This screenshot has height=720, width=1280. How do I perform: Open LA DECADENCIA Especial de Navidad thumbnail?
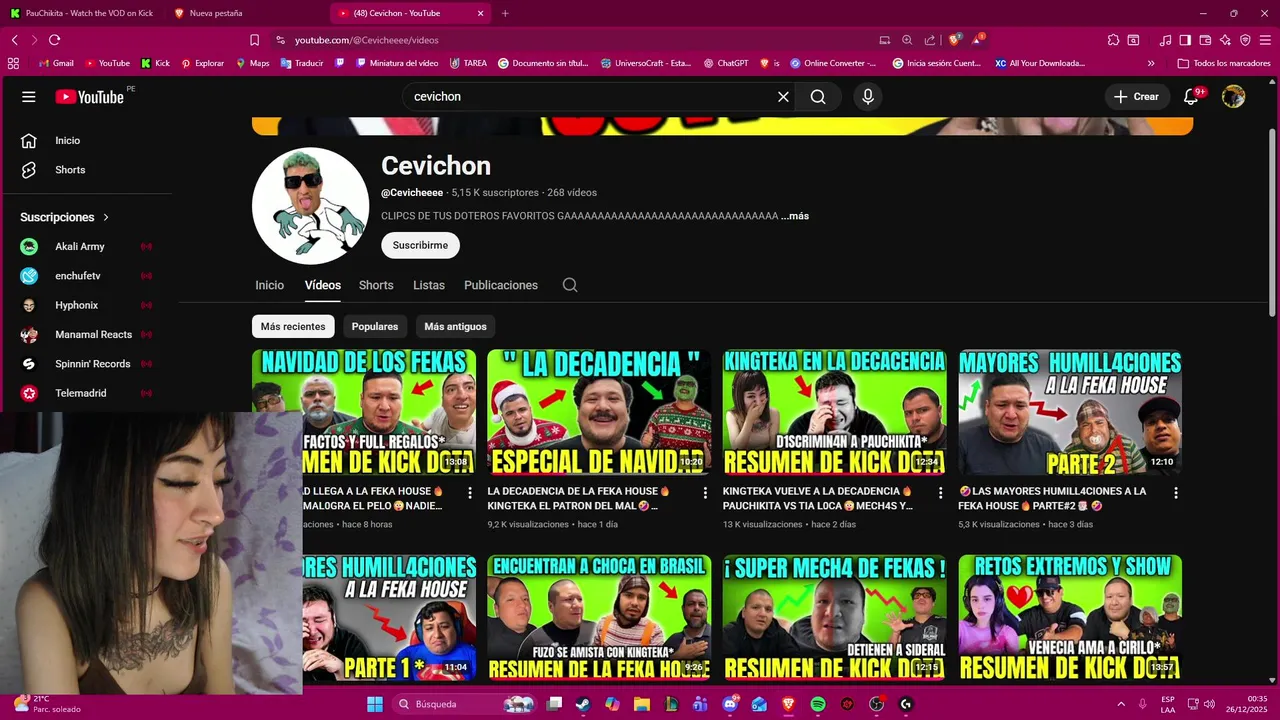(599, 412)
